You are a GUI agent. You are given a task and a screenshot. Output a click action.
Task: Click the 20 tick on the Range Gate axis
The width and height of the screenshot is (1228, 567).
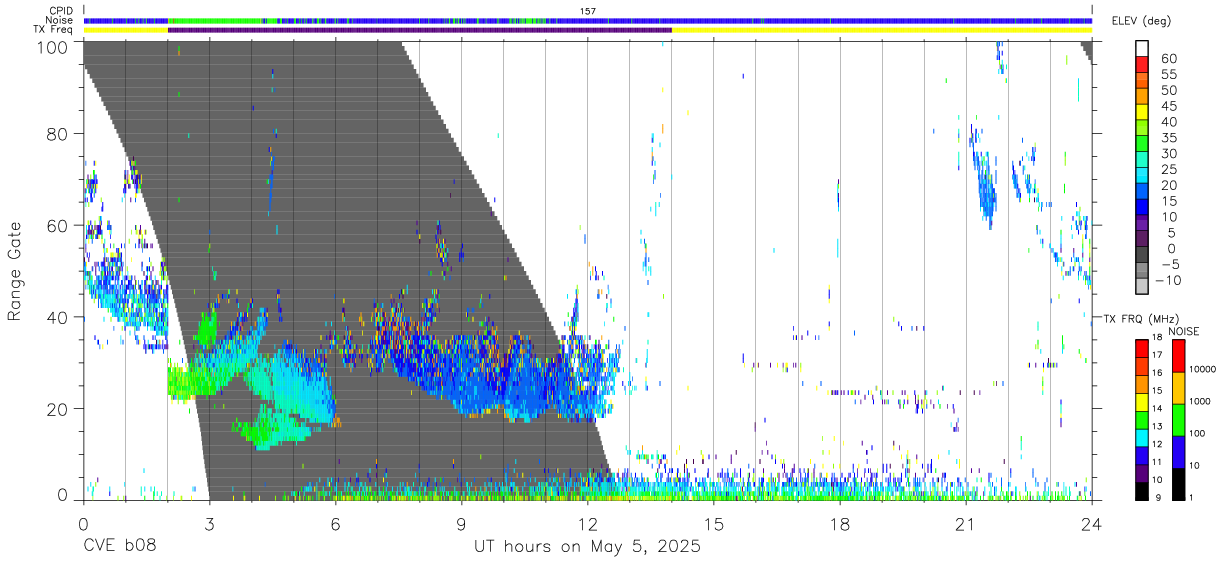coord(59,409)
